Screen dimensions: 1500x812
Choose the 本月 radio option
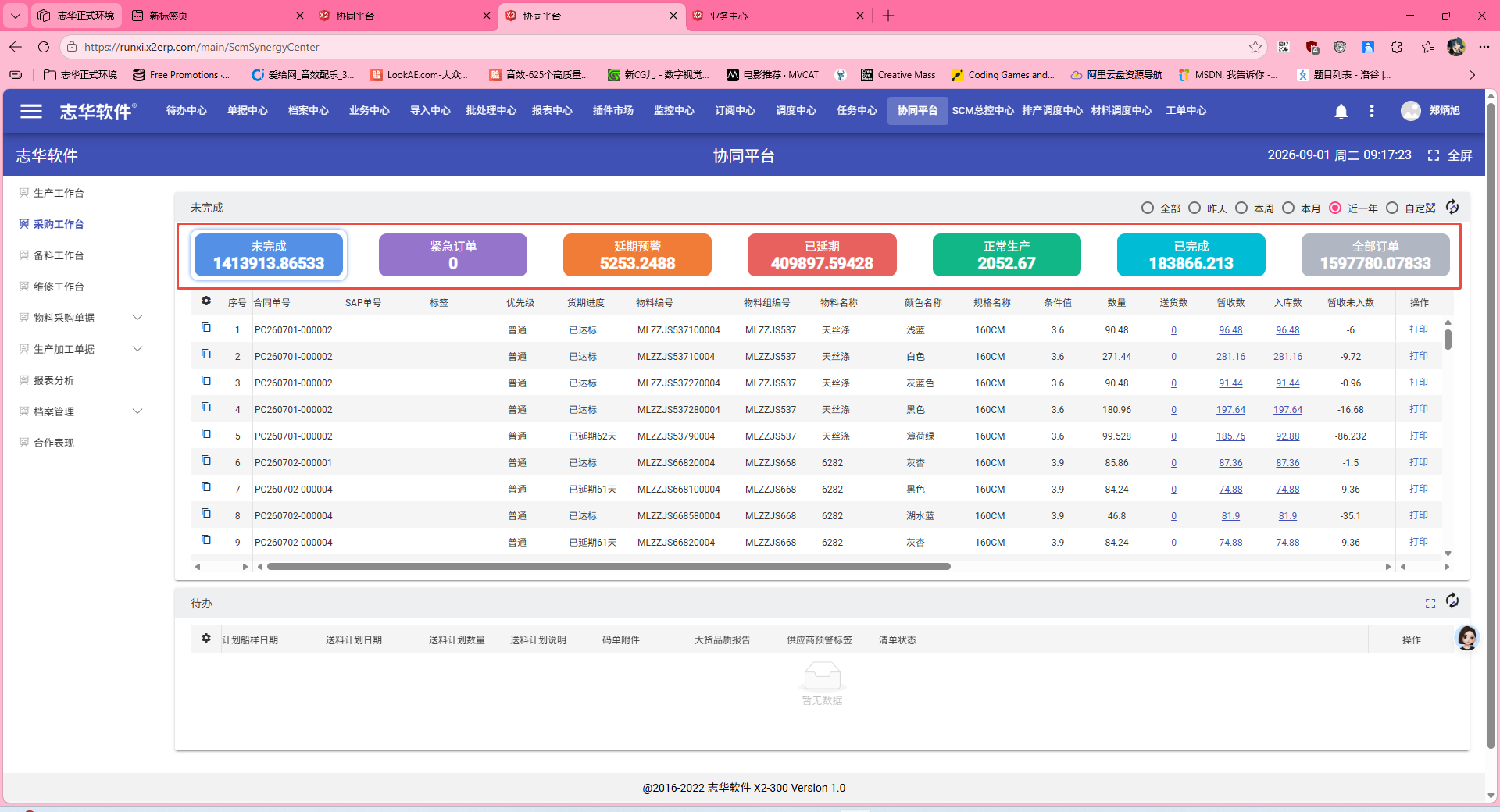tap(1288, 208)
